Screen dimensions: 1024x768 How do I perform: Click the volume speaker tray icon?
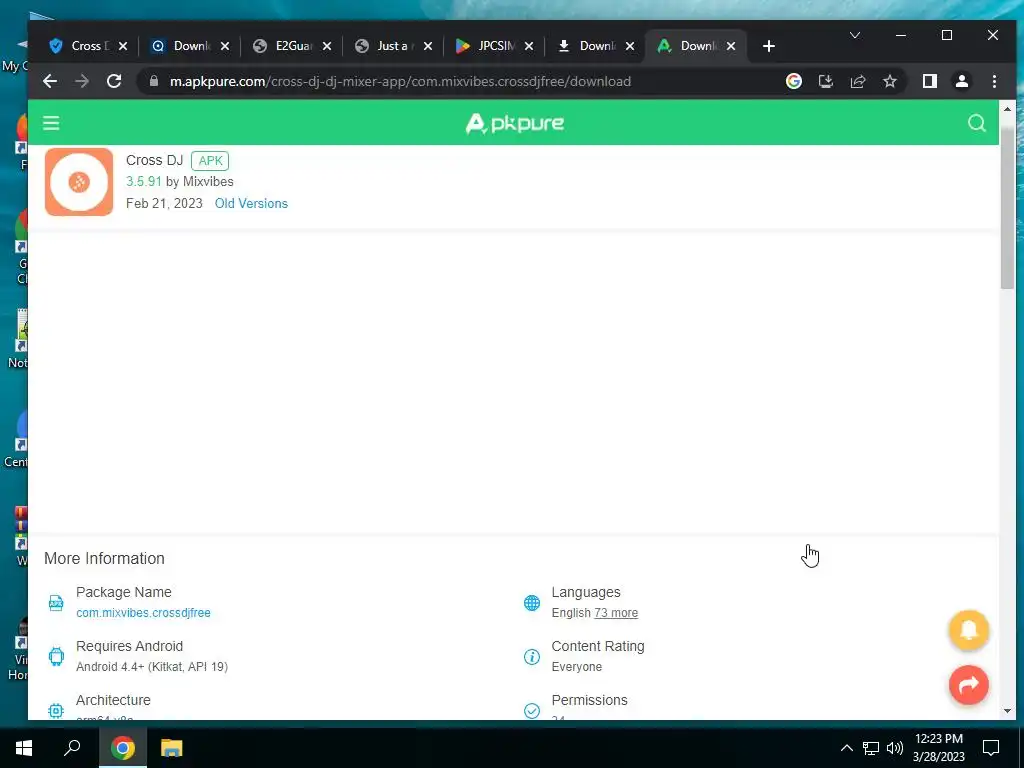point(895,748)
